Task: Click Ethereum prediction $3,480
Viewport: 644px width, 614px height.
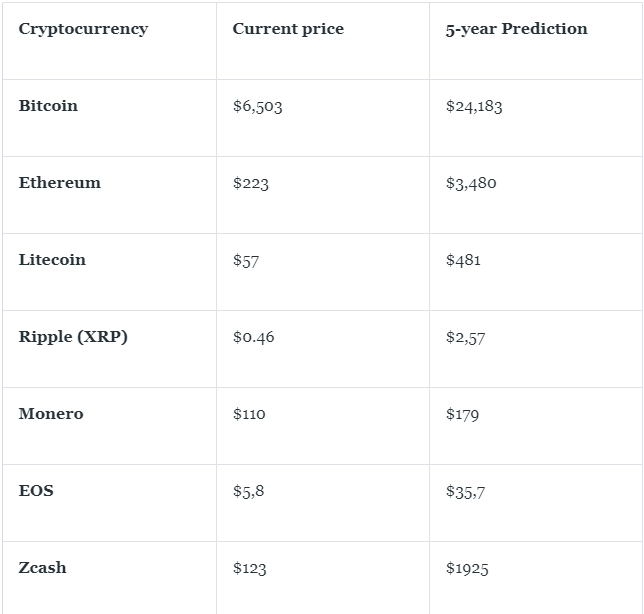Action: (471, 184)
